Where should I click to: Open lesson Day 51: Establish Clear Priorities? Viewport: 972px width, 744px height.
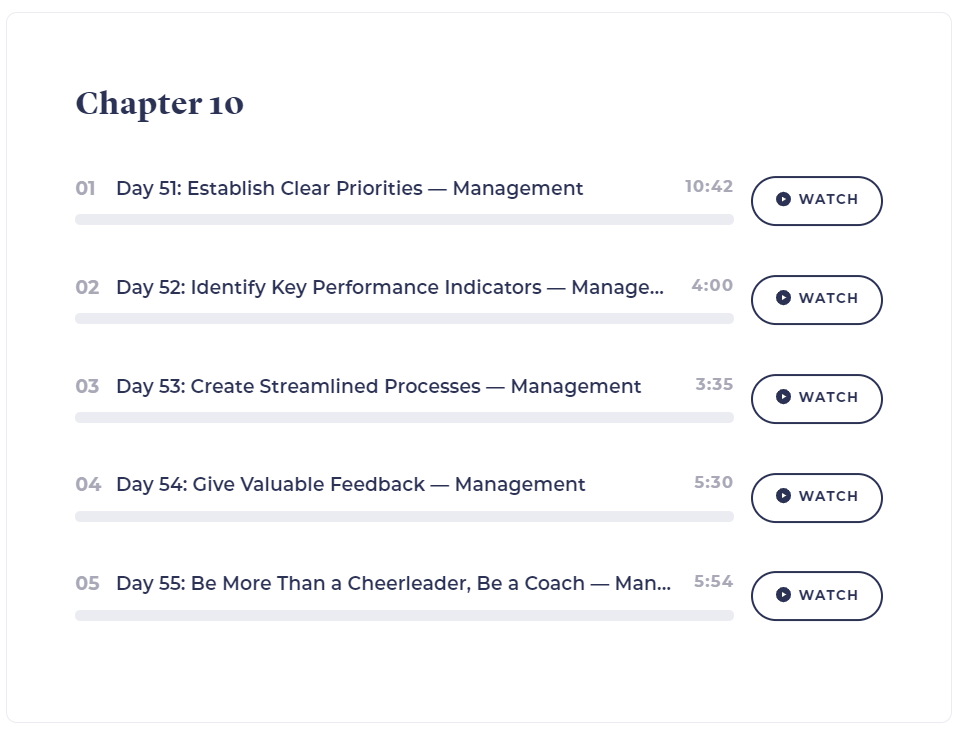350,188
